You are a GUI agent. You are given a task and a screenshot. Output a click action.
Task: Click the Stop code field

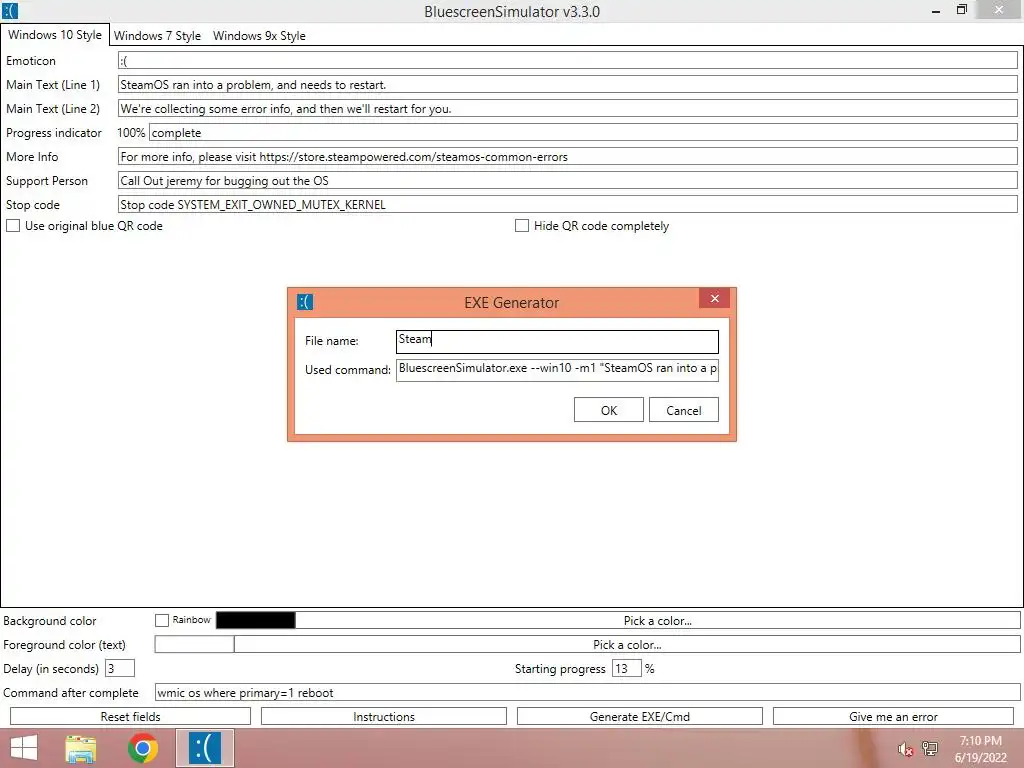[568, 204]
